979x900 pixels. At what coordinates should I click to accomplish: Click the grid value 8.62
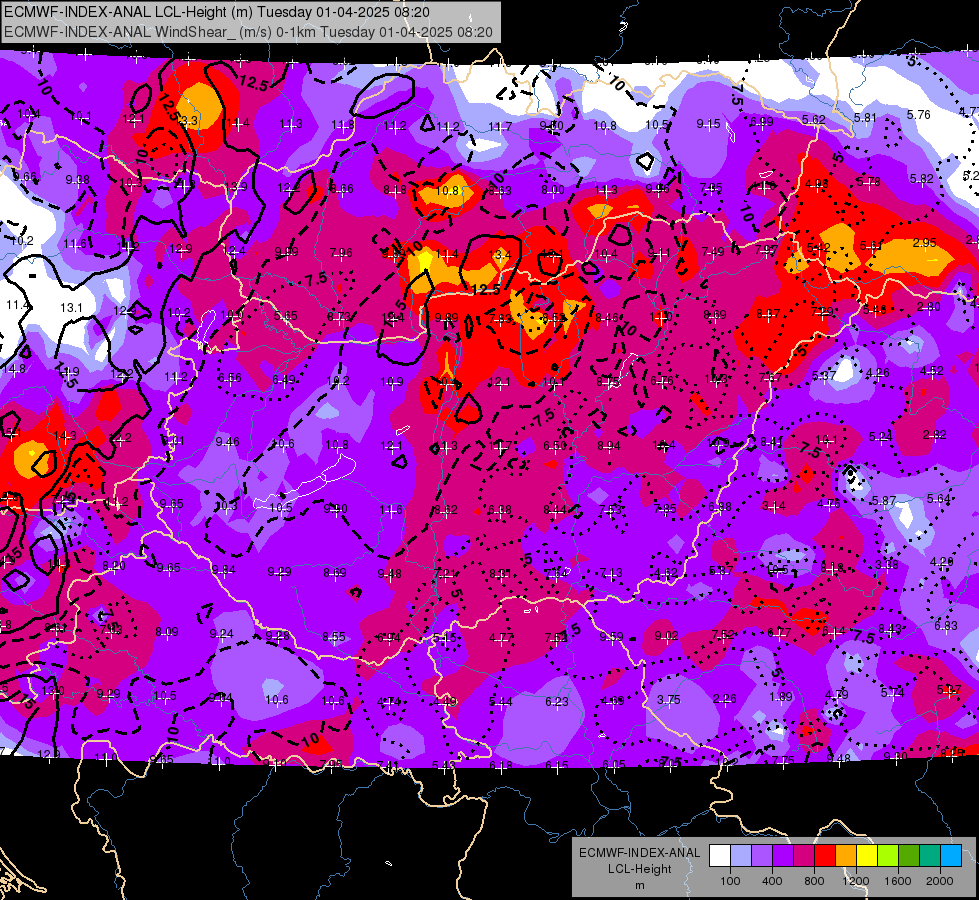click(445, 510)
